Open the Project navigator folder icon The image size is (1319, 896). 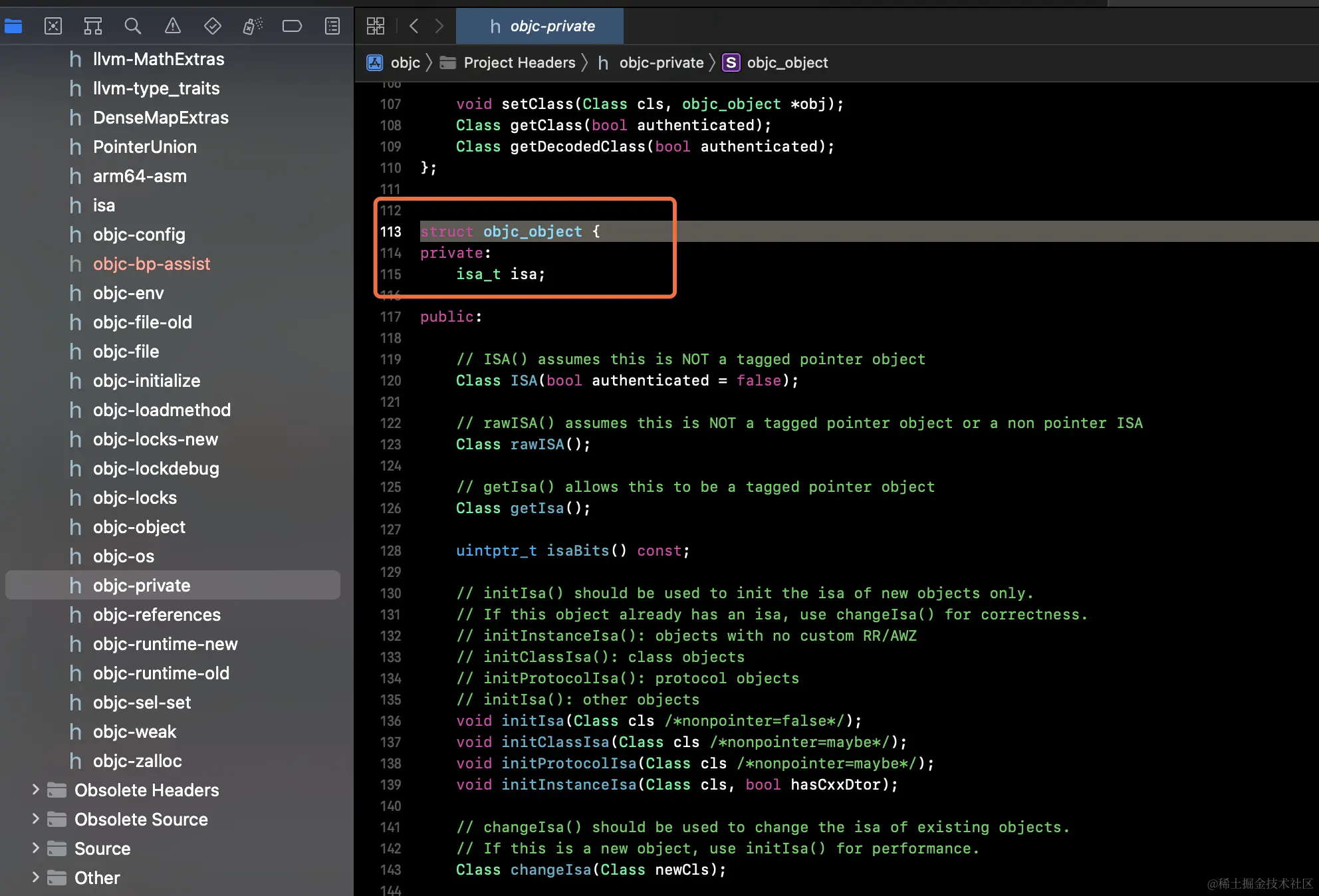pyautogui.click(x=13, y=27)
